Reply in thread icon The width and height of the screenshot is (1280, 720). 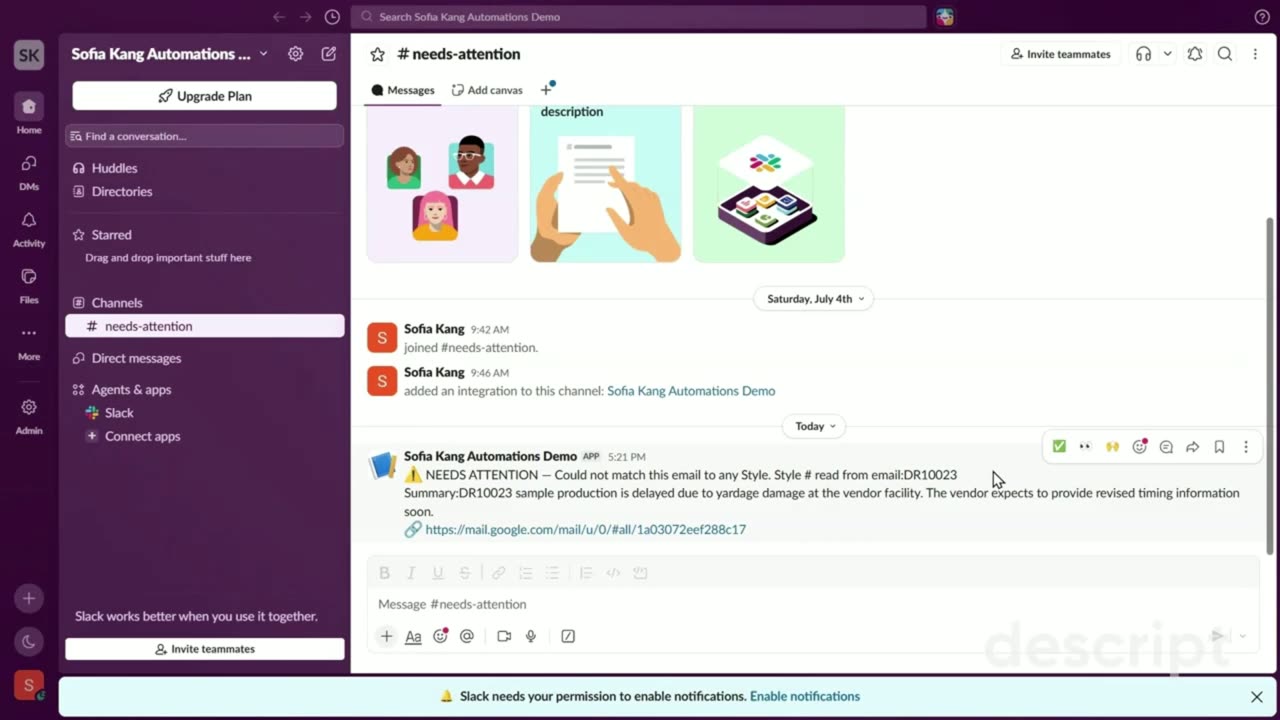[1166, 447]
